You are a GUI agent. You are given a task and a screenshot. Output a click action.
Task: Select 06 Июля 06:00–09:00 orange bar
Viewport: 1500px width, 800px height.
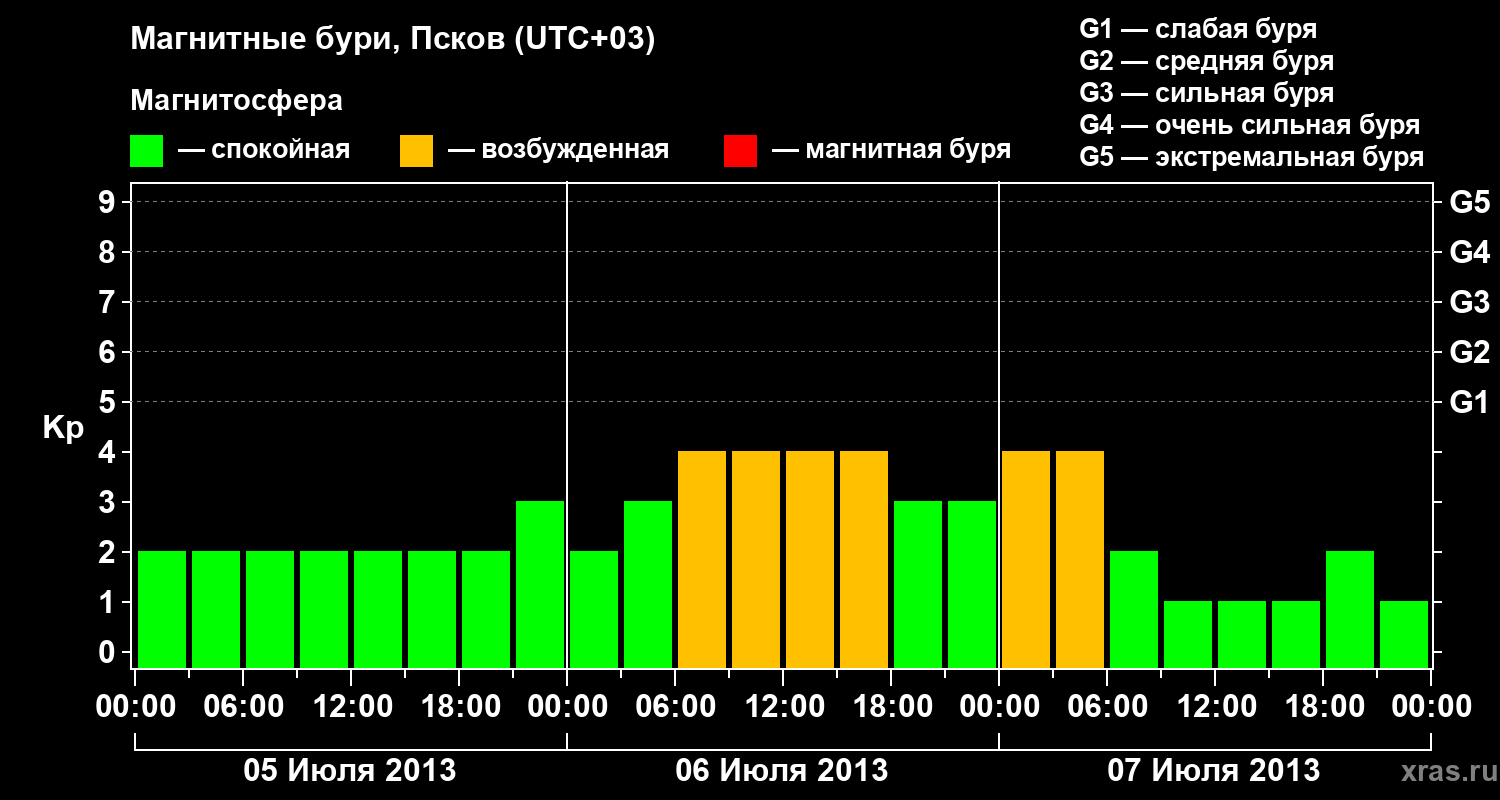702,559
